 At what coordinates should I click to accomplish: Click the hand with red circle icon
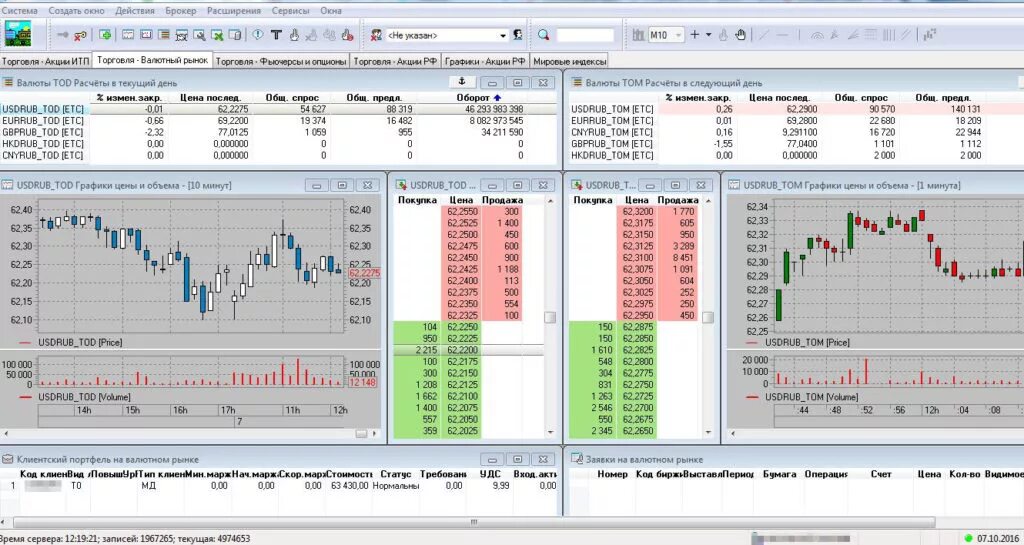tap(347, 35)
